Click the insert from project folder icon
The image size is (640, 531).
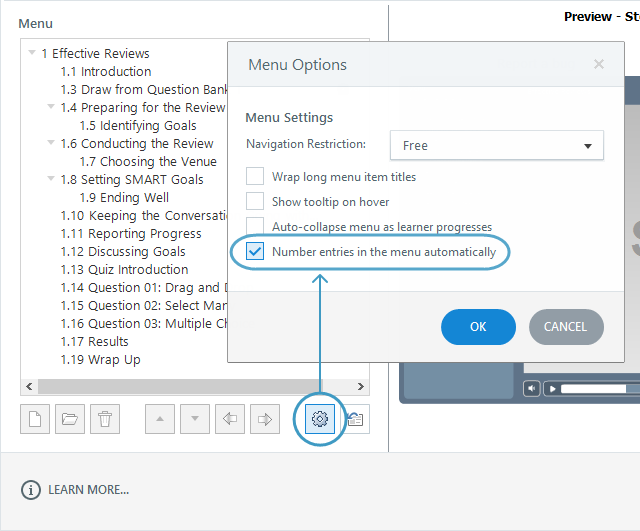click(x=69, y=419)
